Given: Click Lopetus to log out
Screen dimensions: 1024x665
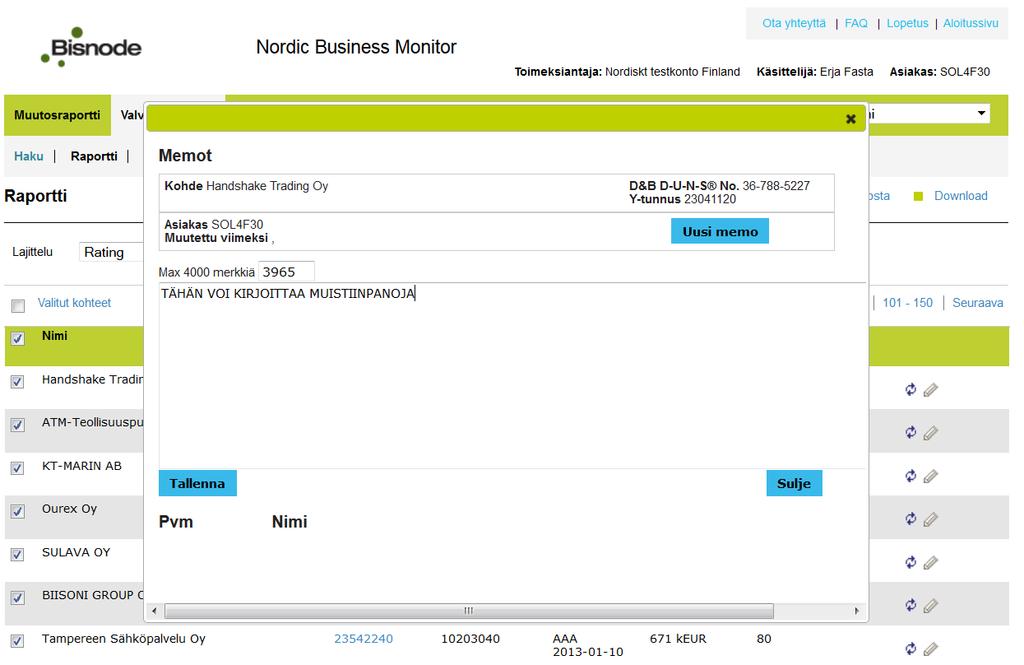Looking at the screenshot, I should (907, 23).
